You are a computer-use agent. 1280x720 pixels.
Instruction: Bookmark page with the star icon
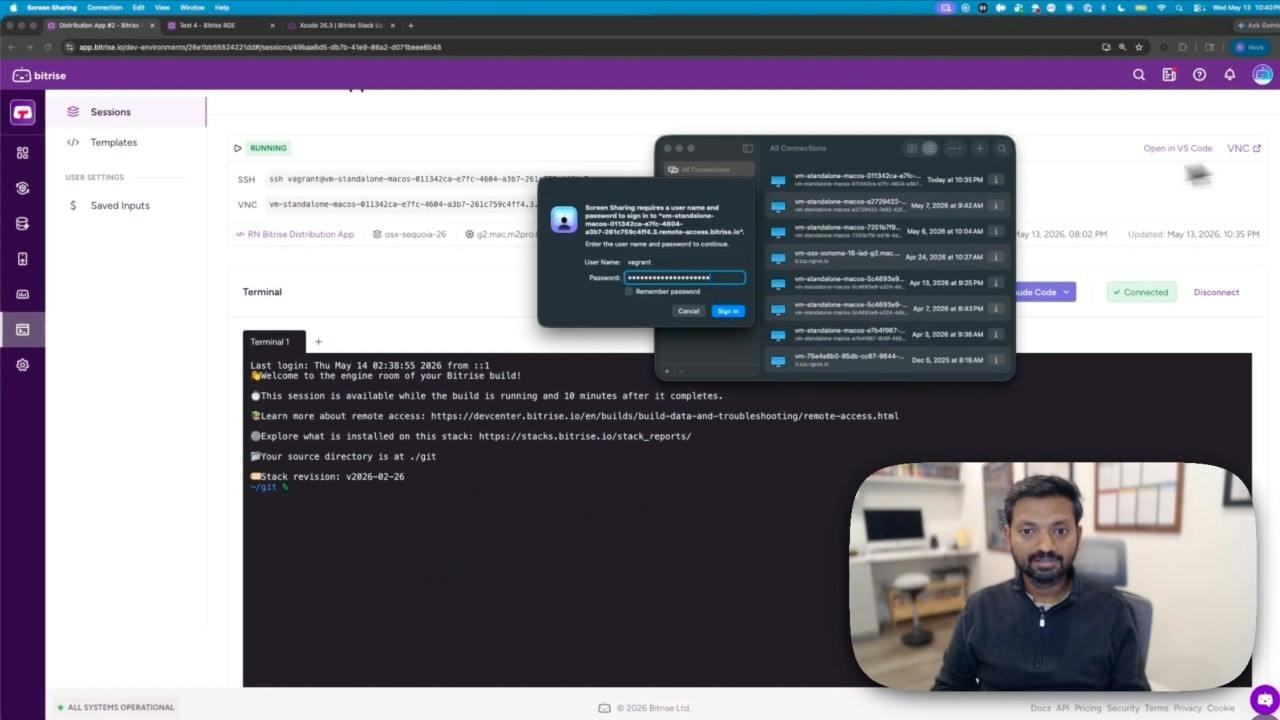pos(1139,47)
